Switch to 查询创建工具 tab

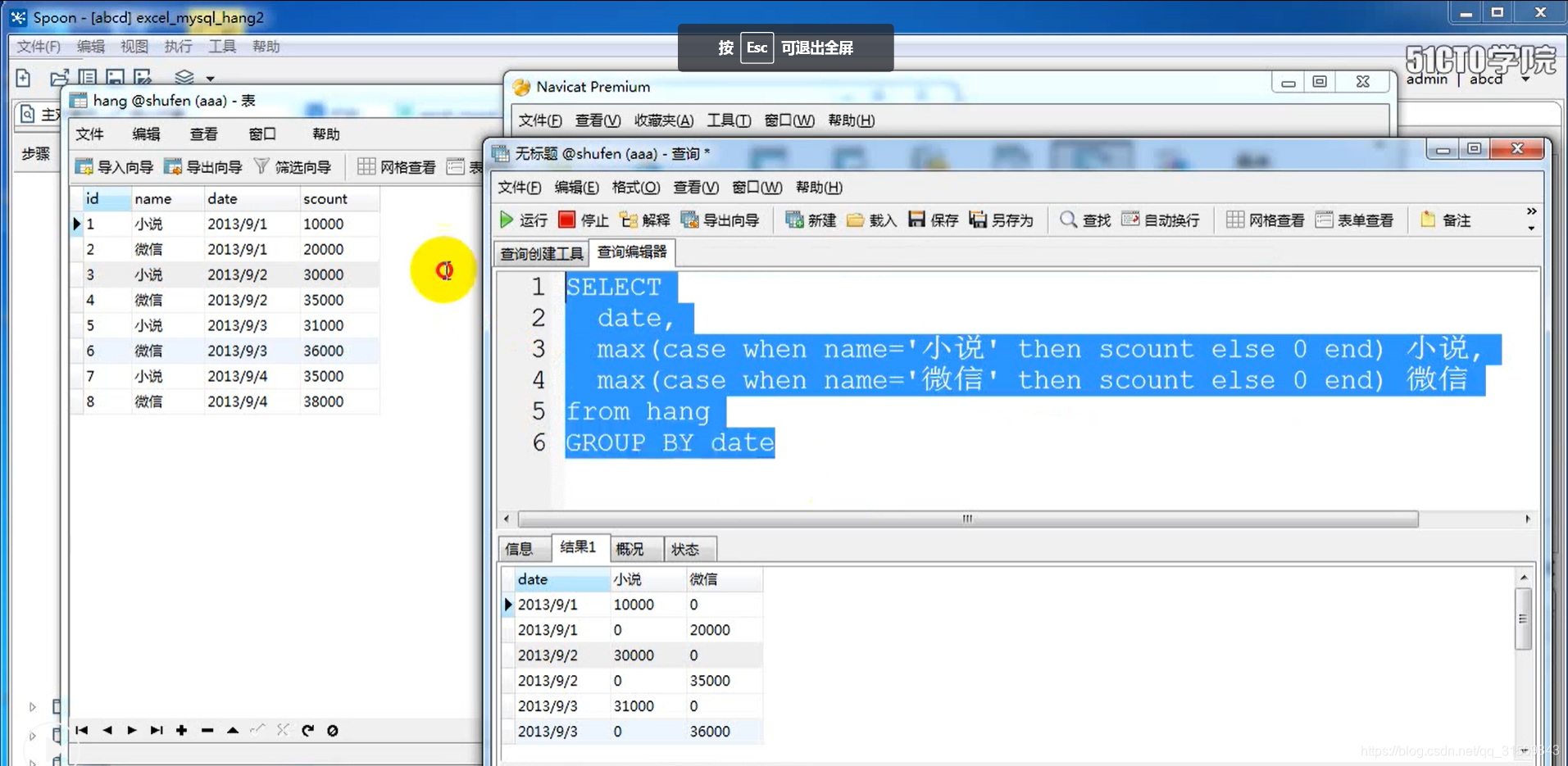click(542, 253)
